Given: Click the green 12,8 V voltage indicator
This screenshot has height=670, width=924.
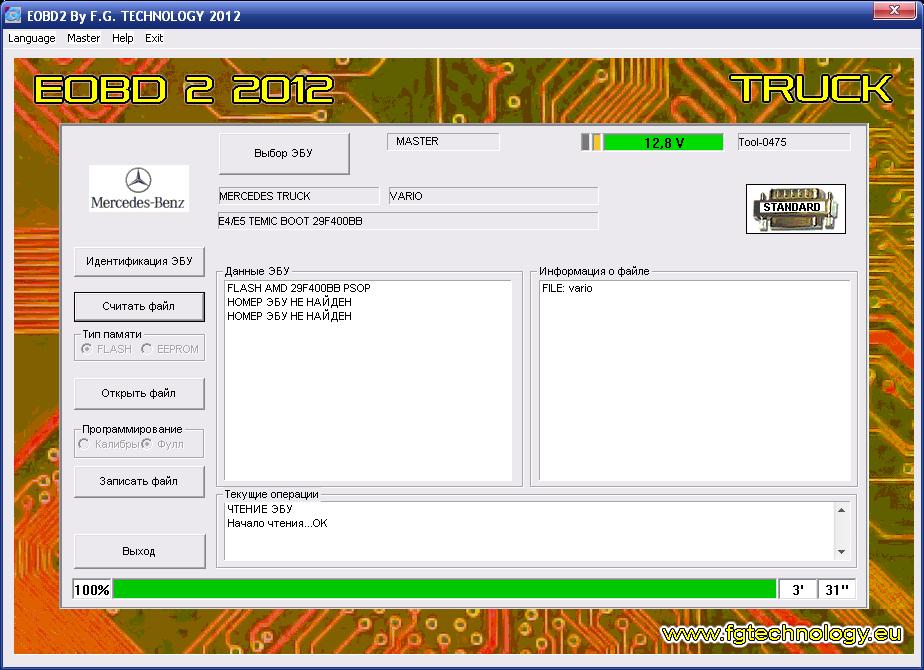Looking at the screenshot, I should coord(662,142).
